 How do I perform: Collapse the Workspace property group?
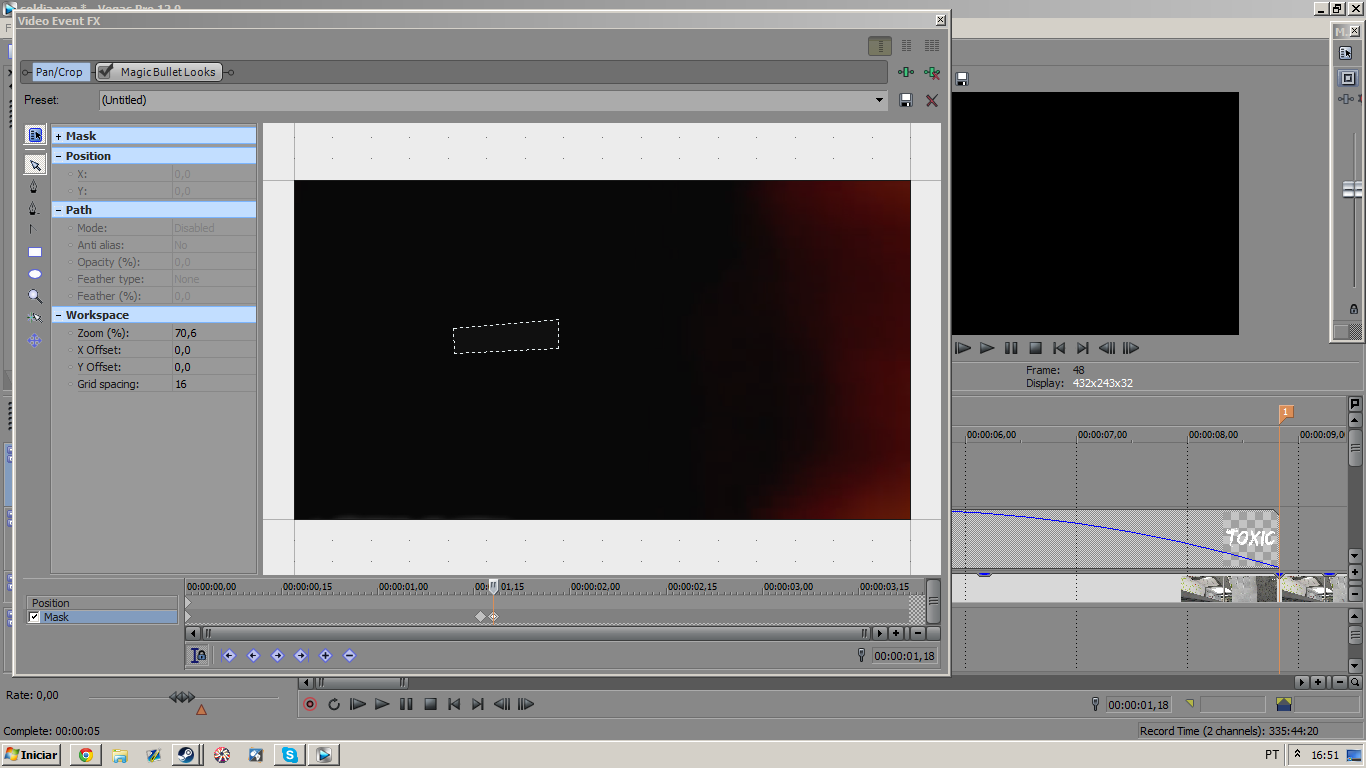(x=59, y=315)
